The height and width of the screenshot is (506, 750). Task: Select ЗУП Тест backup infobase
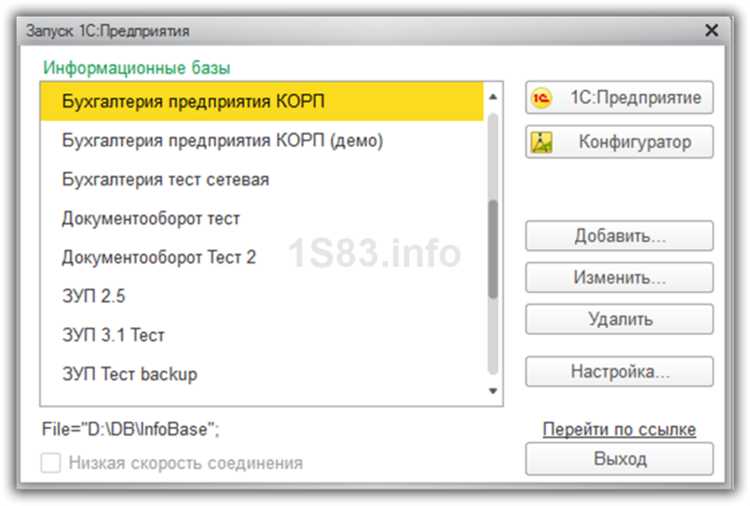(x=262, y=374)
